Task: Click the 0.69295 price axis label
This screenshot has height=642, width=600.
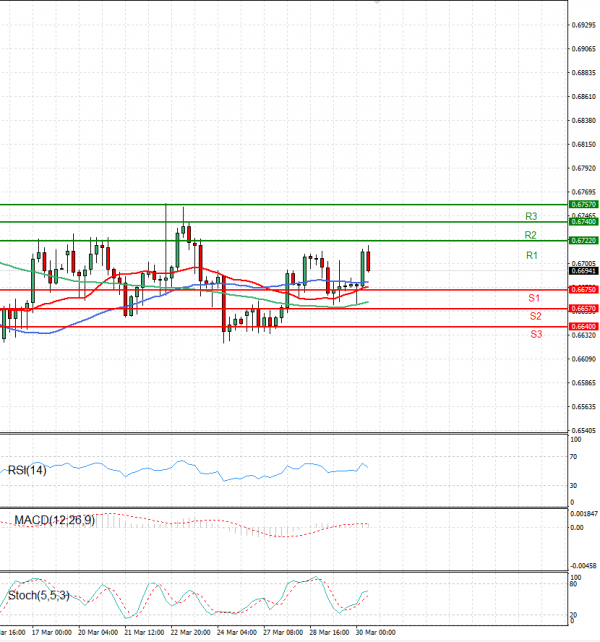Action: point(584,24)
